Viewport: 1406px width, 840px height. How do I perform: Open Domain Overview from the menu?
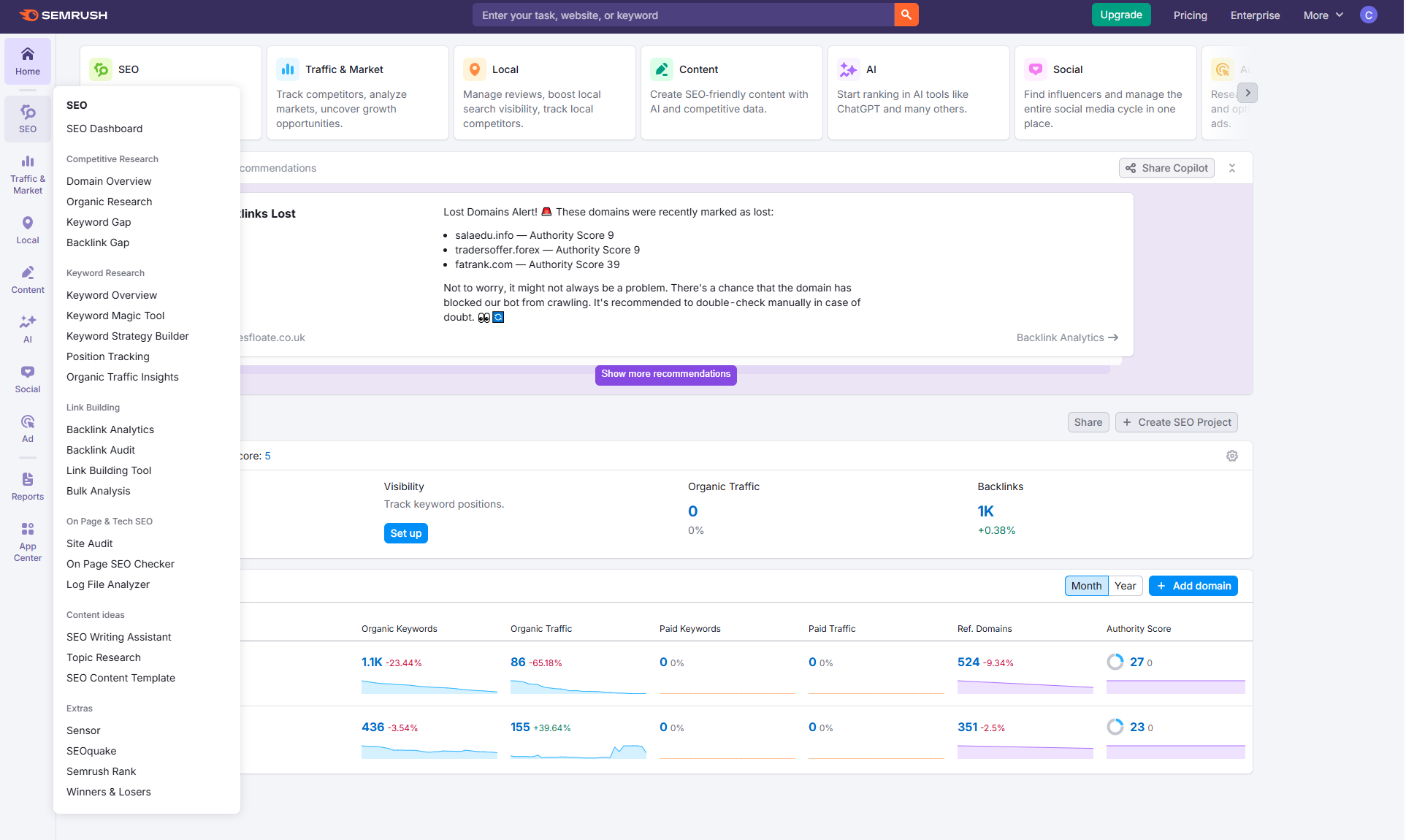[x=109, y=181]
